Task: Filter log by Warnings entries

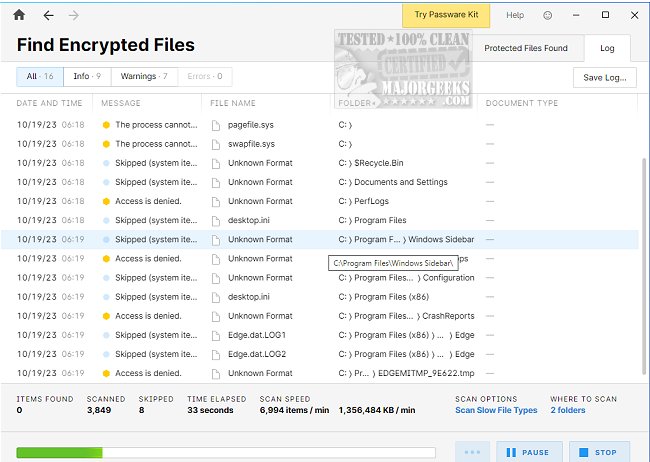Action: (x=144, y=77)
